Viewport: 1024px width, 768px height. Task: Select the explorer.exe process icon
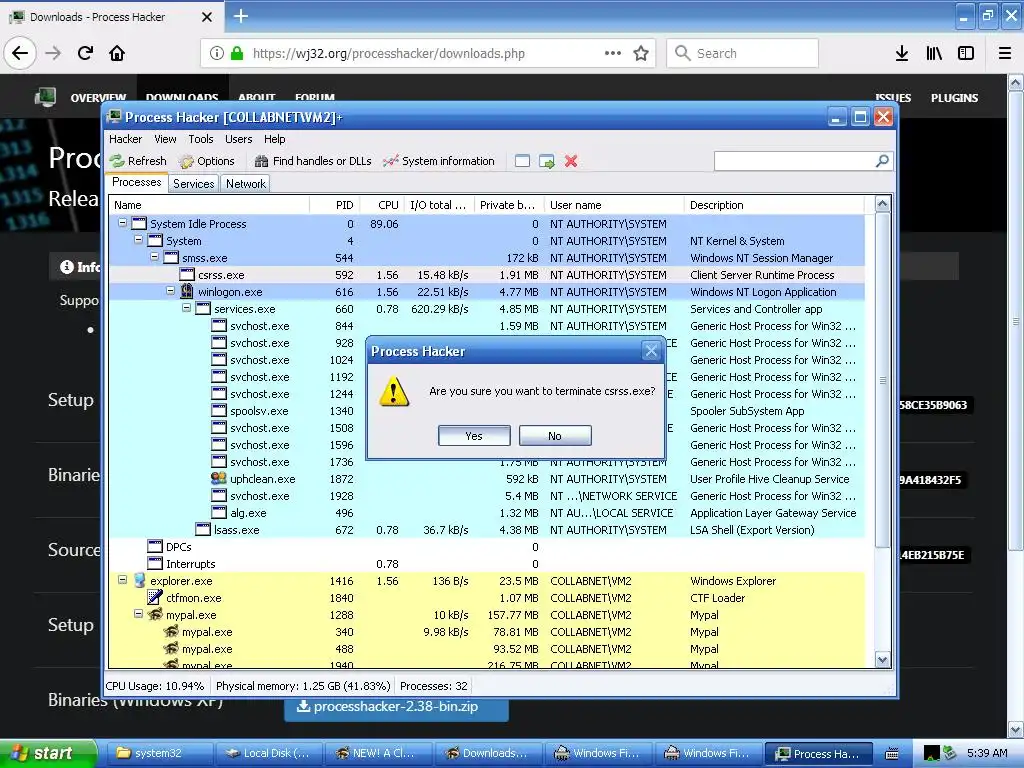click(x=139, y=581)
